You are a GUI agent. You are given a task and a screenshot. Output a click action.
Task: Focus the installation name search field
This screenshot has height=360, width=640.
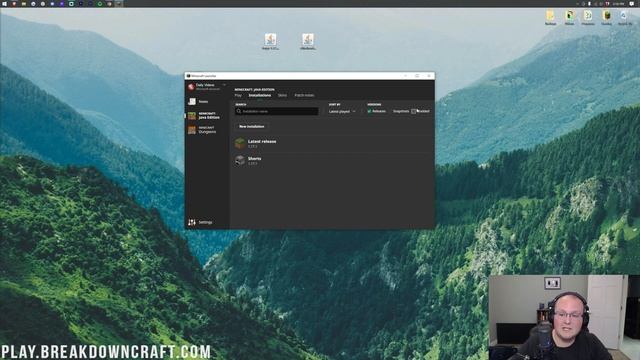(x=276, y=111)
